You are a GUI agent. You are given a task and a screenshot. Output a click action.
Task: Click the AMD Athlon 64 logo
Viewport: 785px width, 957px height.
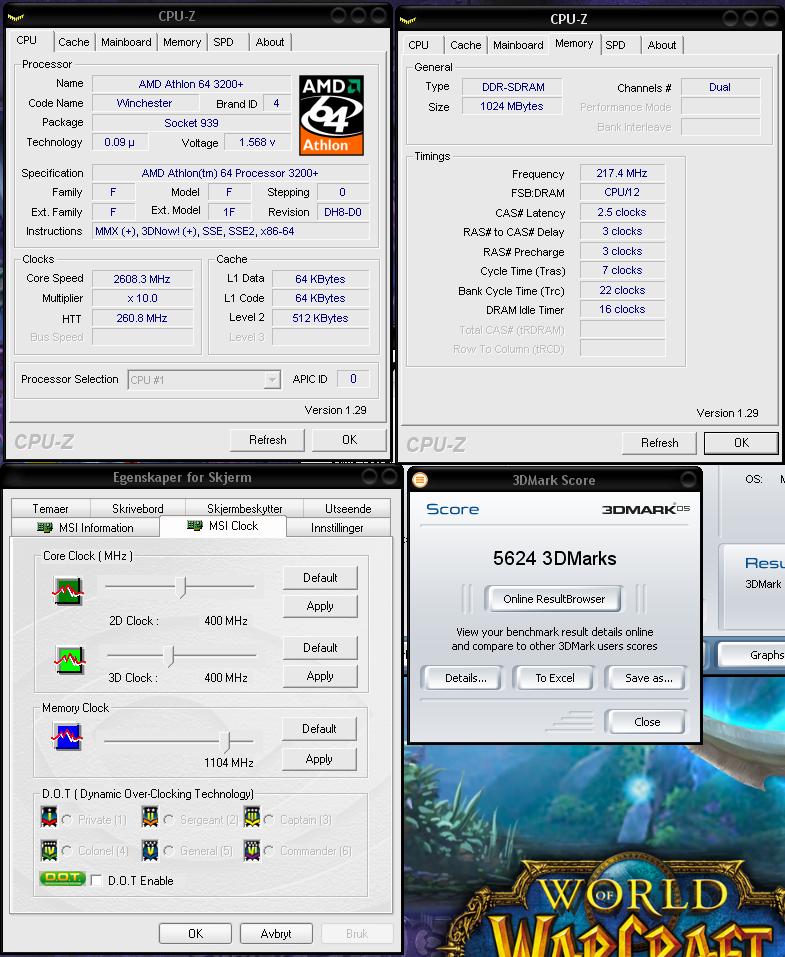(331, 115)
